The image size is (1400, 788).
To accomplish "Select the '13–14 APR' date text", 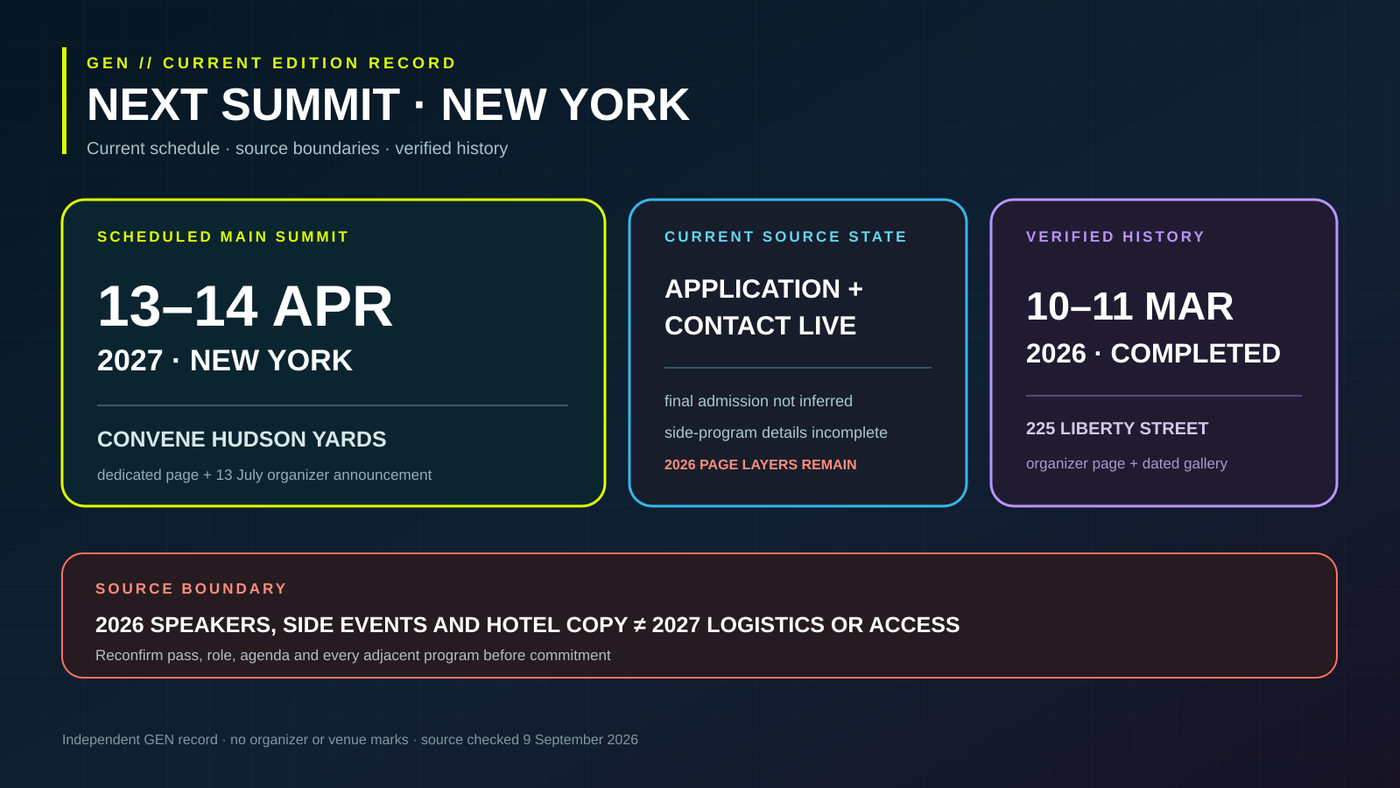I will click(x=245, y=306).
